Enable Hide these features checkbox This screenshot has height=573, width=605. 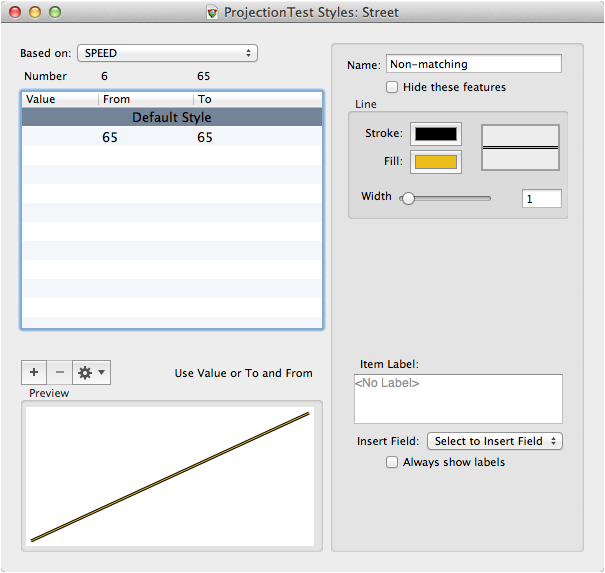[392, 87]
